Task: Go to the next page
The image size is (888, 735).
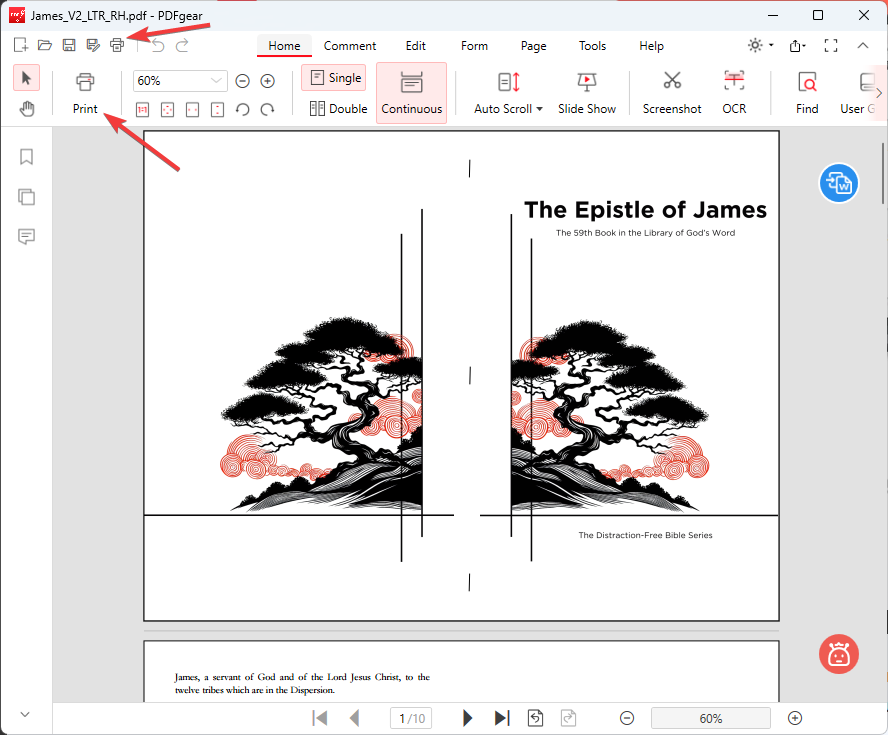Action: point(467,718)
